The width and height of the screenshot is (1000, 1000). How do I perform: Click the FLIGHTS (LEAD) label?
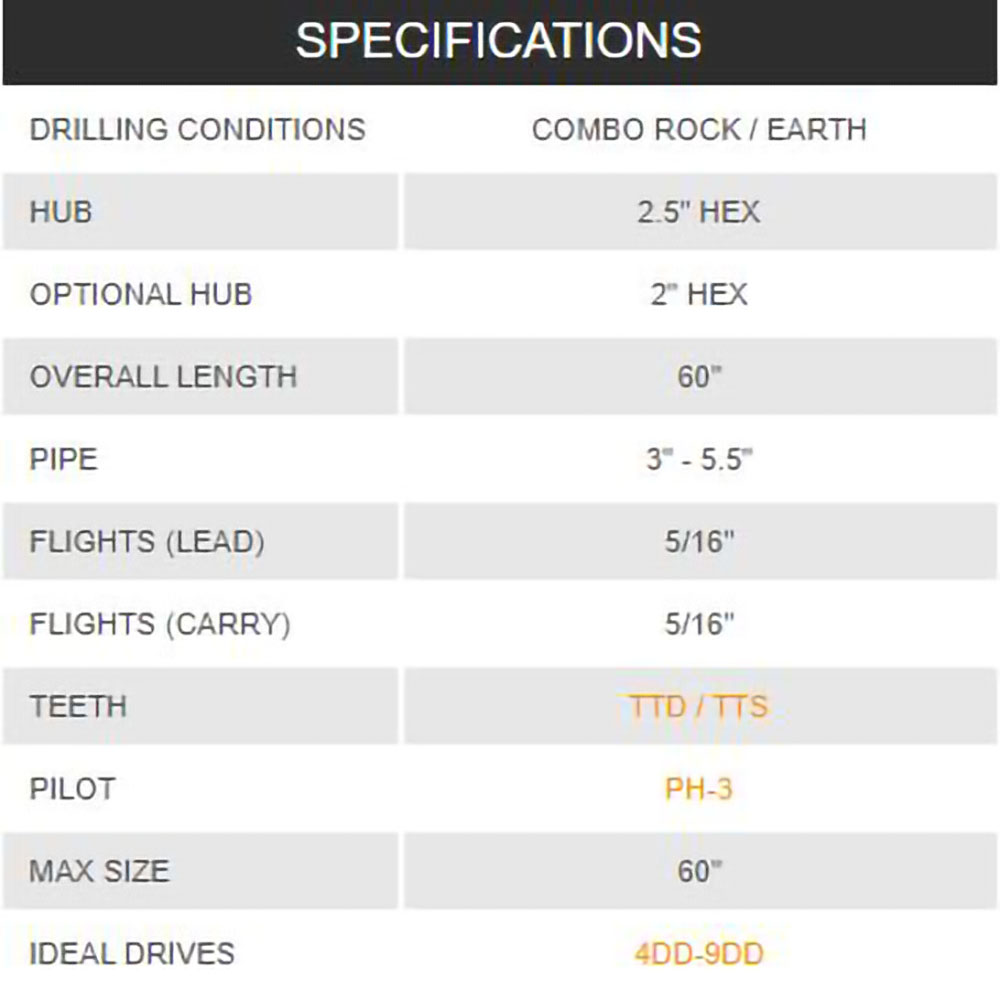[147, 542]
